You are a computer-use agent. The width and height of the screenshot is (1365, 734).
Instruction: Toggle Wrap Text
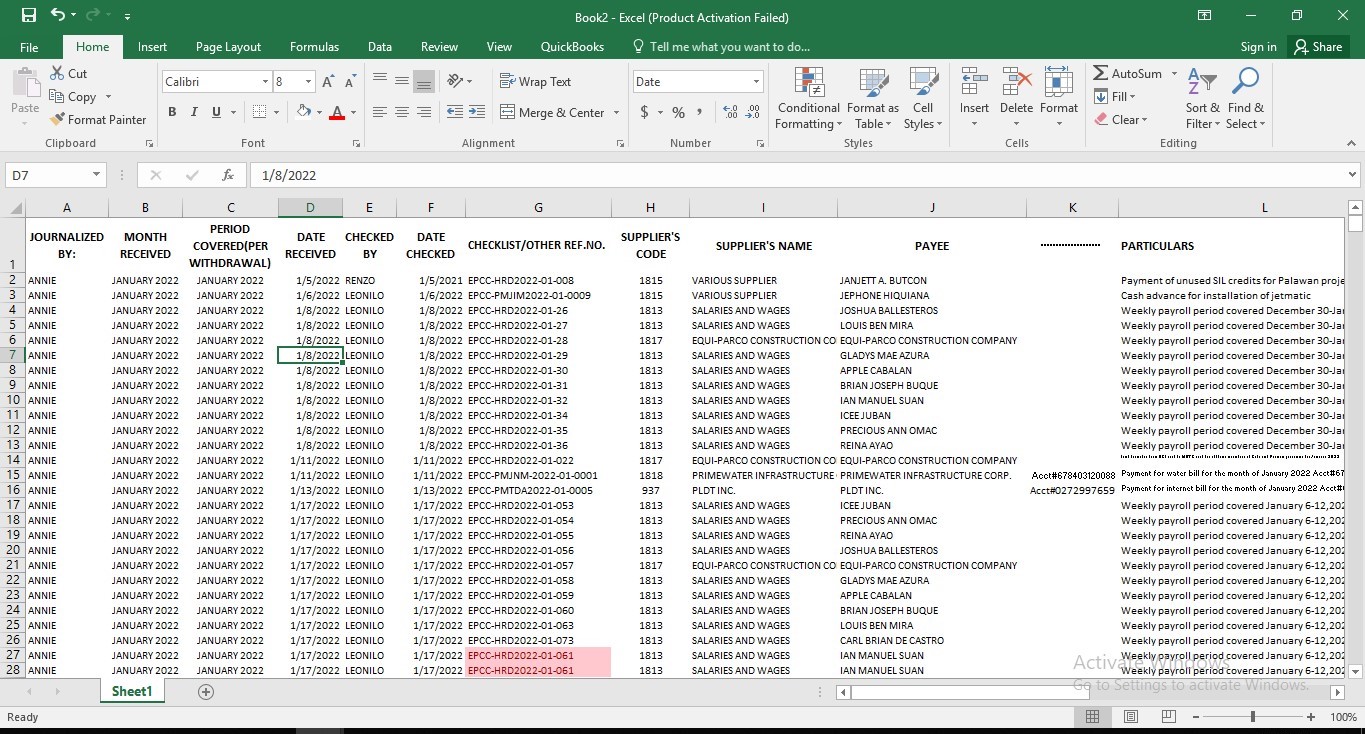(536, 82)
